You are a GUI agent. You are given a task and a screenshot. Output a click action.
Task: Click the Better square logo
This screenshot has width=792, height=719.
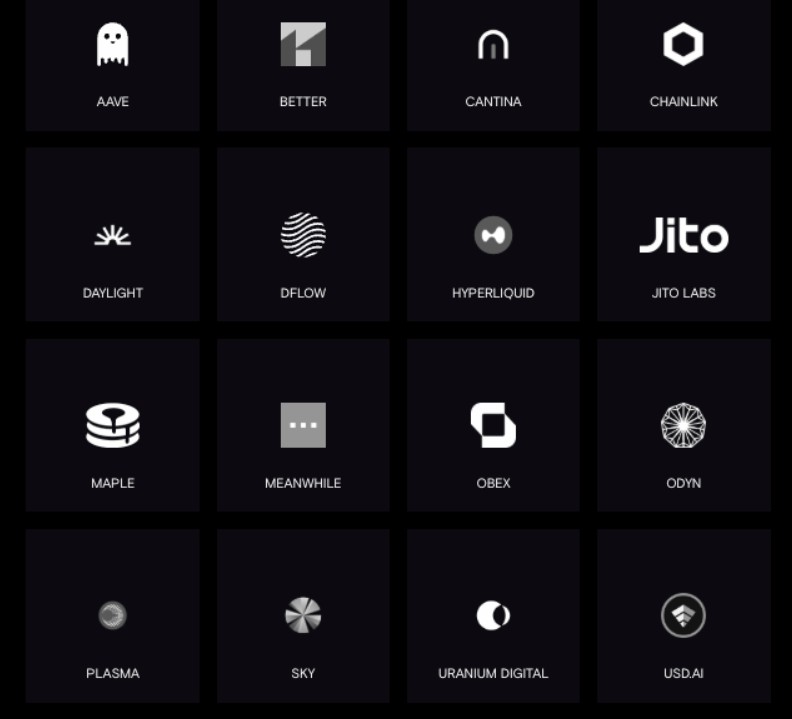pos(303,44)
